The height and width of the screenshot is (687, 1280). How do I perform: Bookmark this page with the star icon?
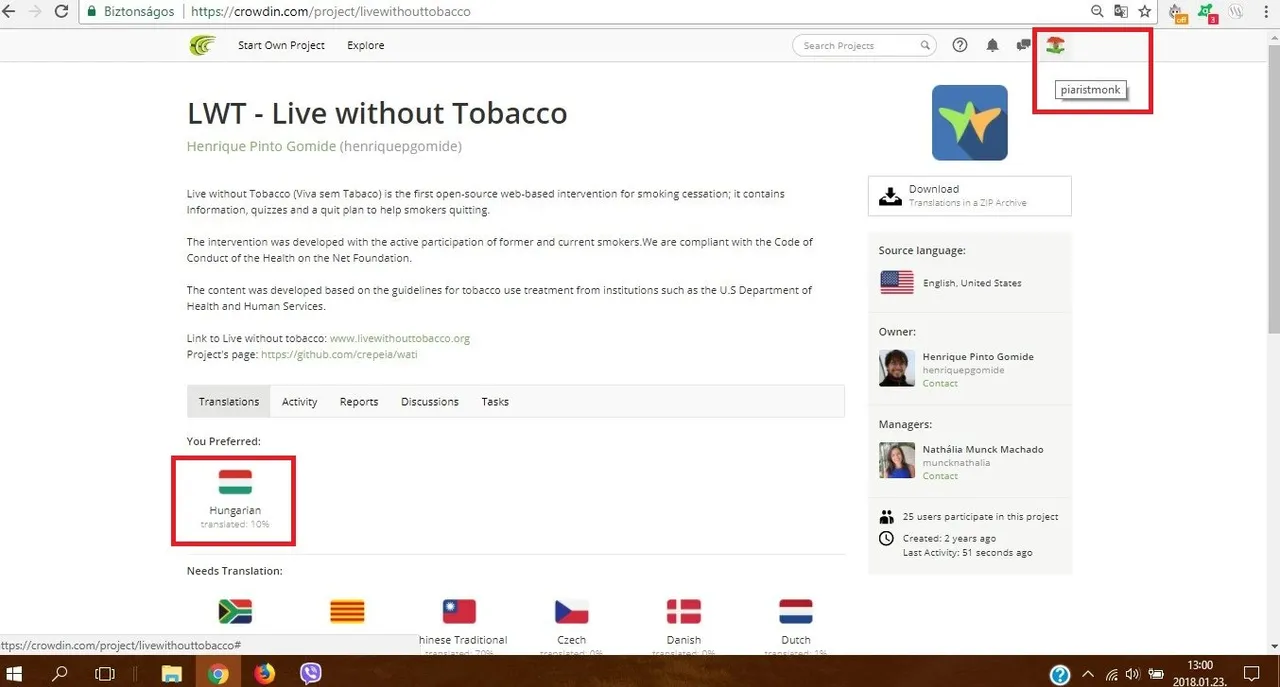(x=1145, y=12)
